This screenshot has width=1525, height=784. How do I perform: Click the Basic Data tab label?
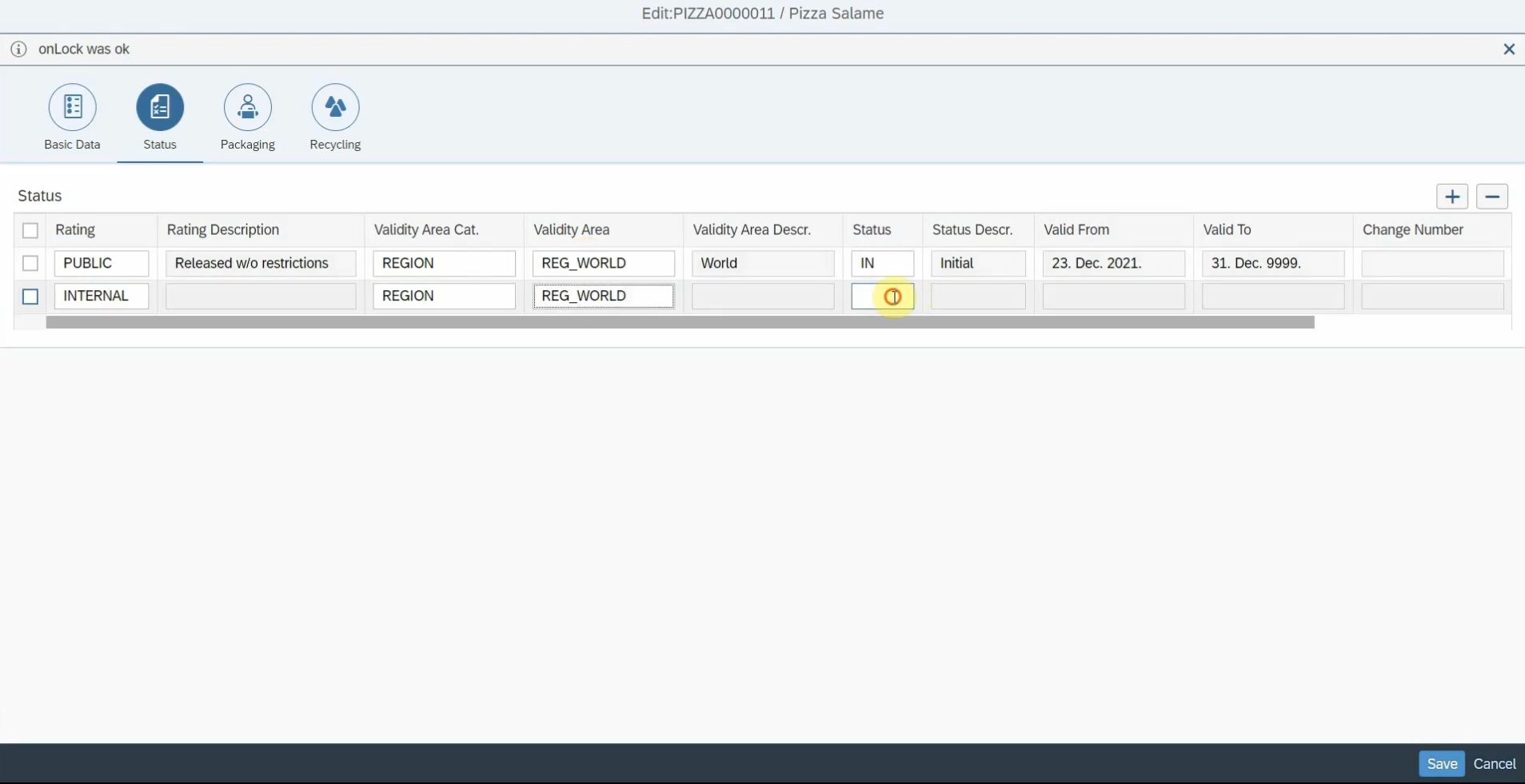click(73, 145)
